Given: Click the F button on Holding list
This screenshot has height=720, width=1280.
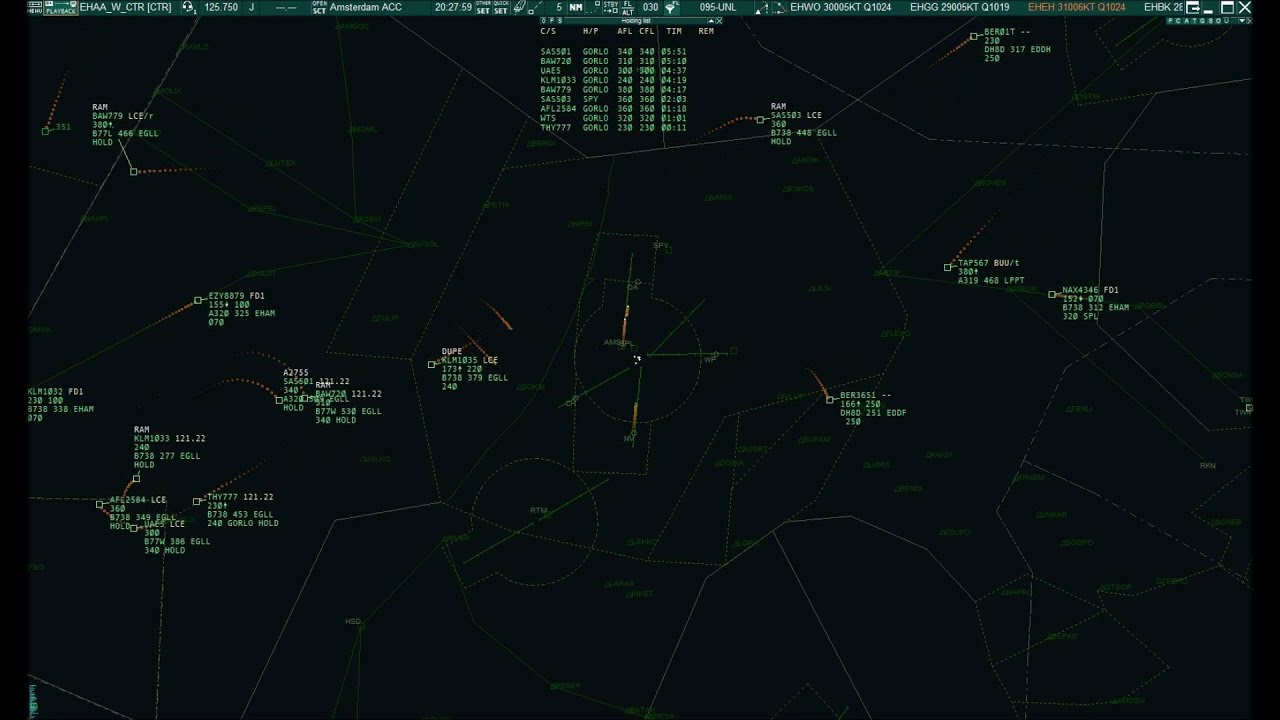Looking at the screenshot, I should (x=551, y=20).
